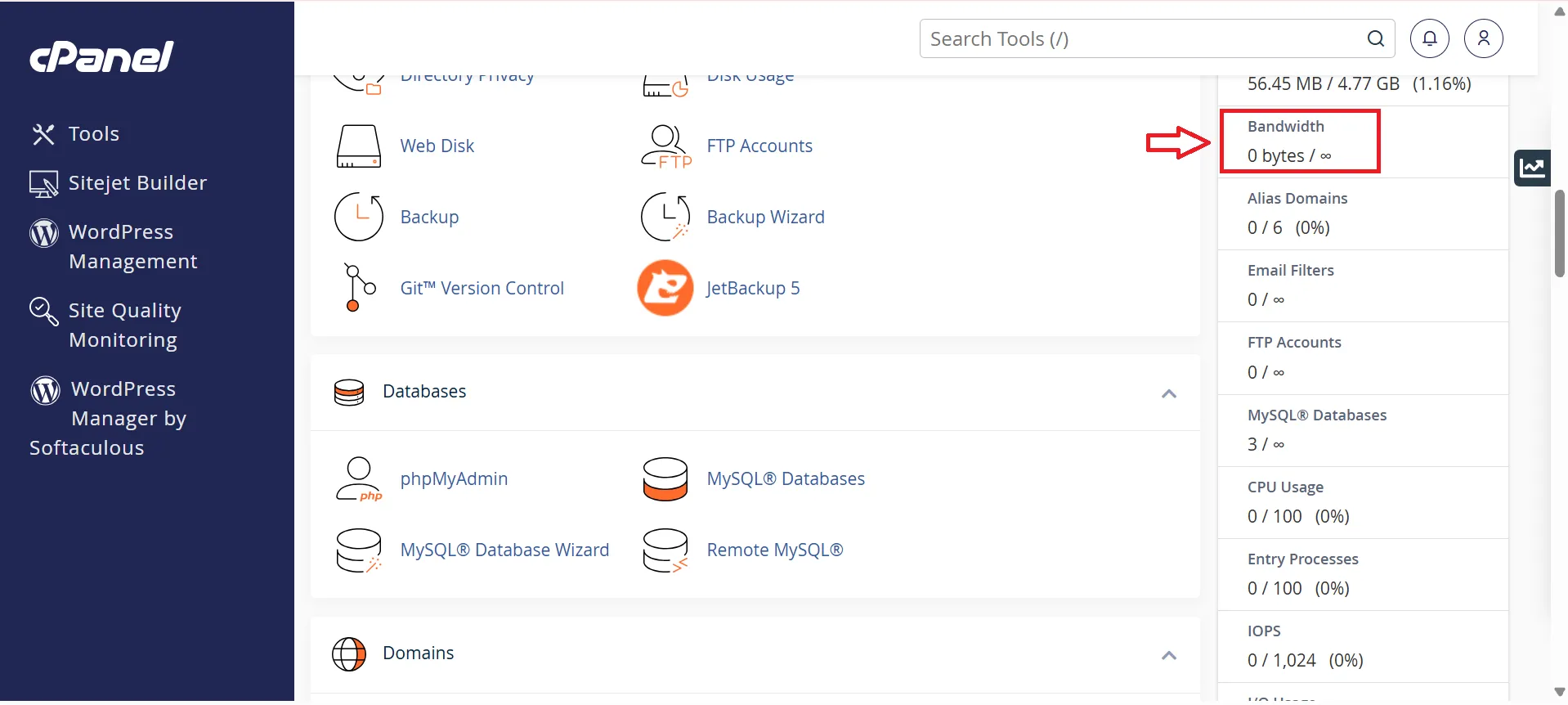
Task: Open Tools in the sidebar
Action: pos(93,134)
